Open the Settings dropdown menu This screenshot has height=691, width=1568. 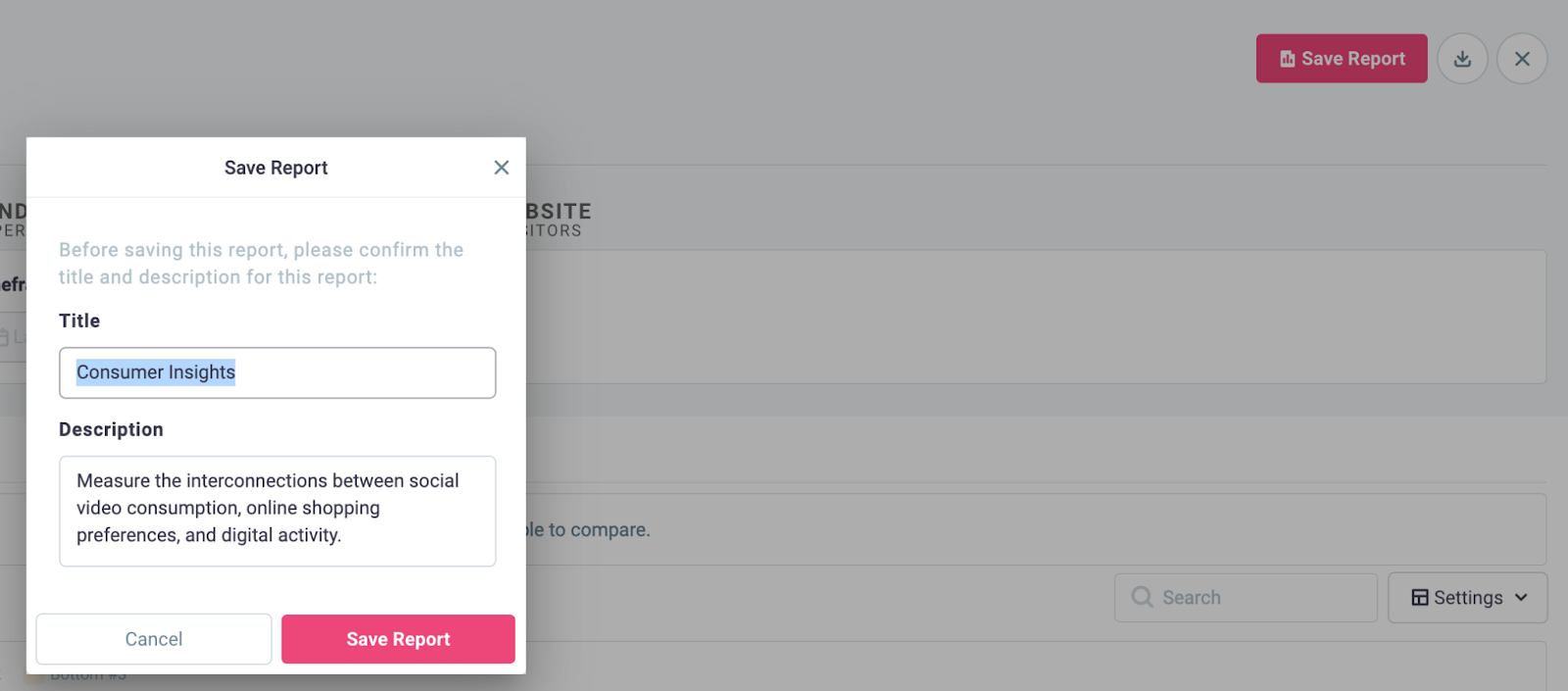click(x=1467, y=597)
